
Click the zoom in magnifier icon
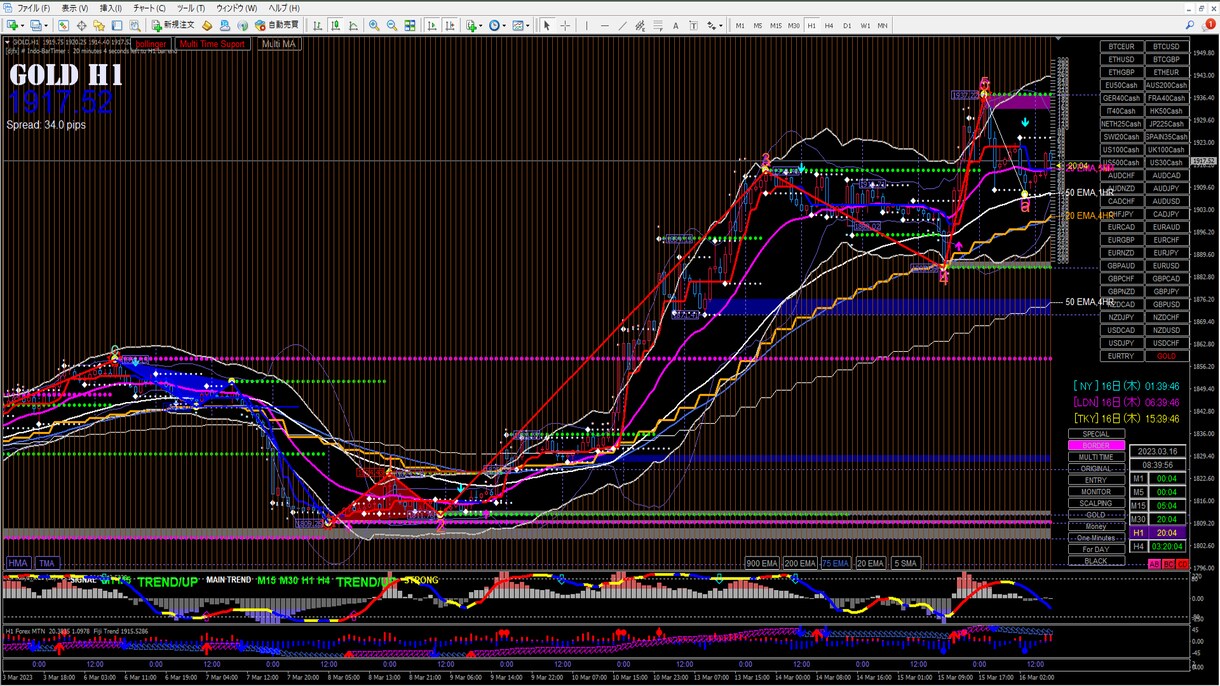click(x=373, y=25)
